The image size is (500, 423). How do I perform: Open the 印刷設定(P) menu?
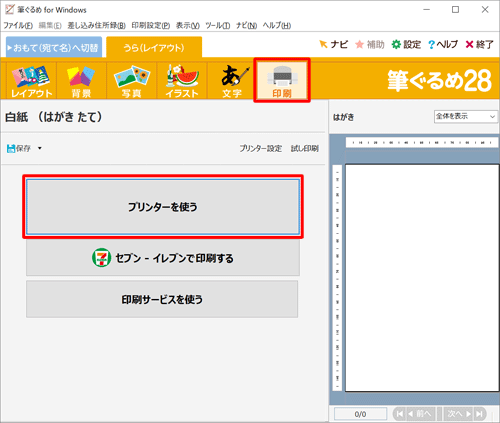151,26
